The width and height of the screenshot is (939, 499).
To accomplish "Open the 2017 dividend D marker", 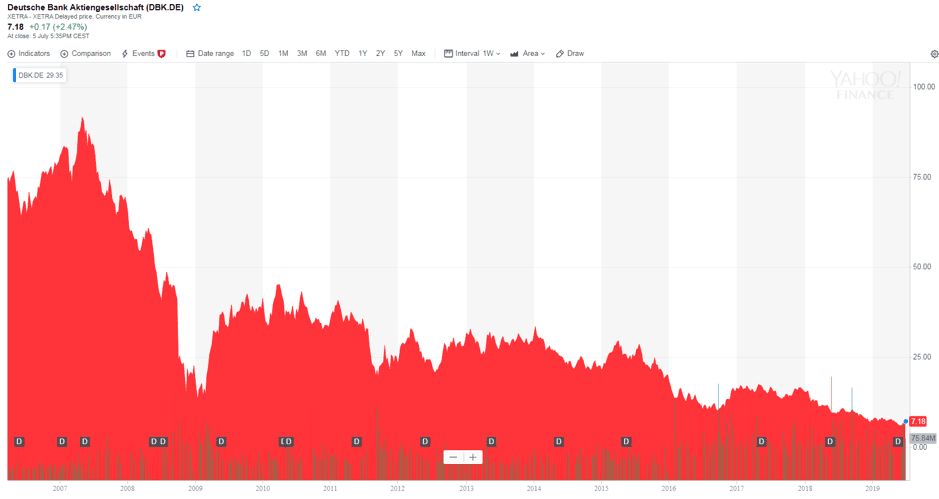I will coord(761,441).
